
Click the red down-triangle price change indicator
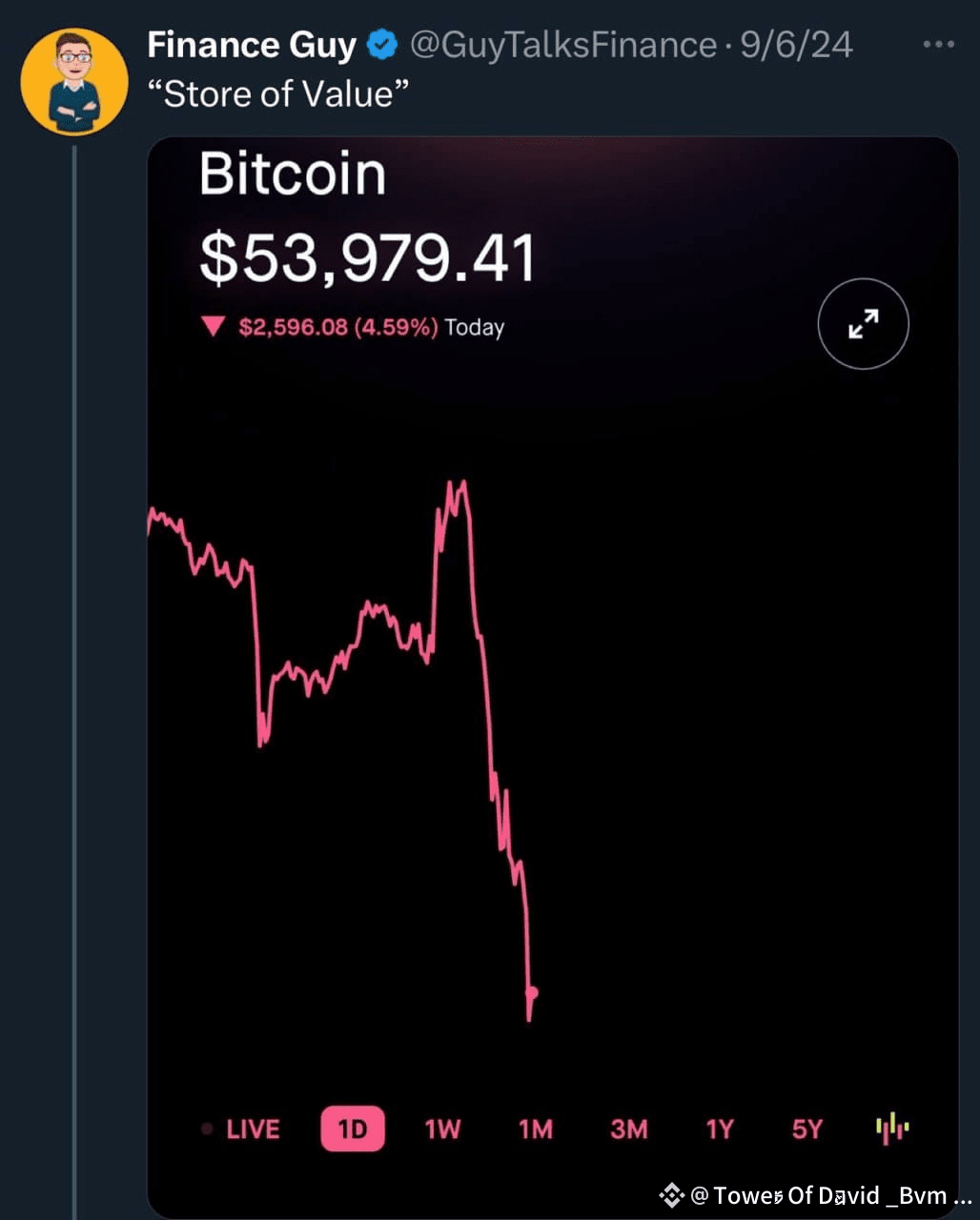(x=213, y=328)
